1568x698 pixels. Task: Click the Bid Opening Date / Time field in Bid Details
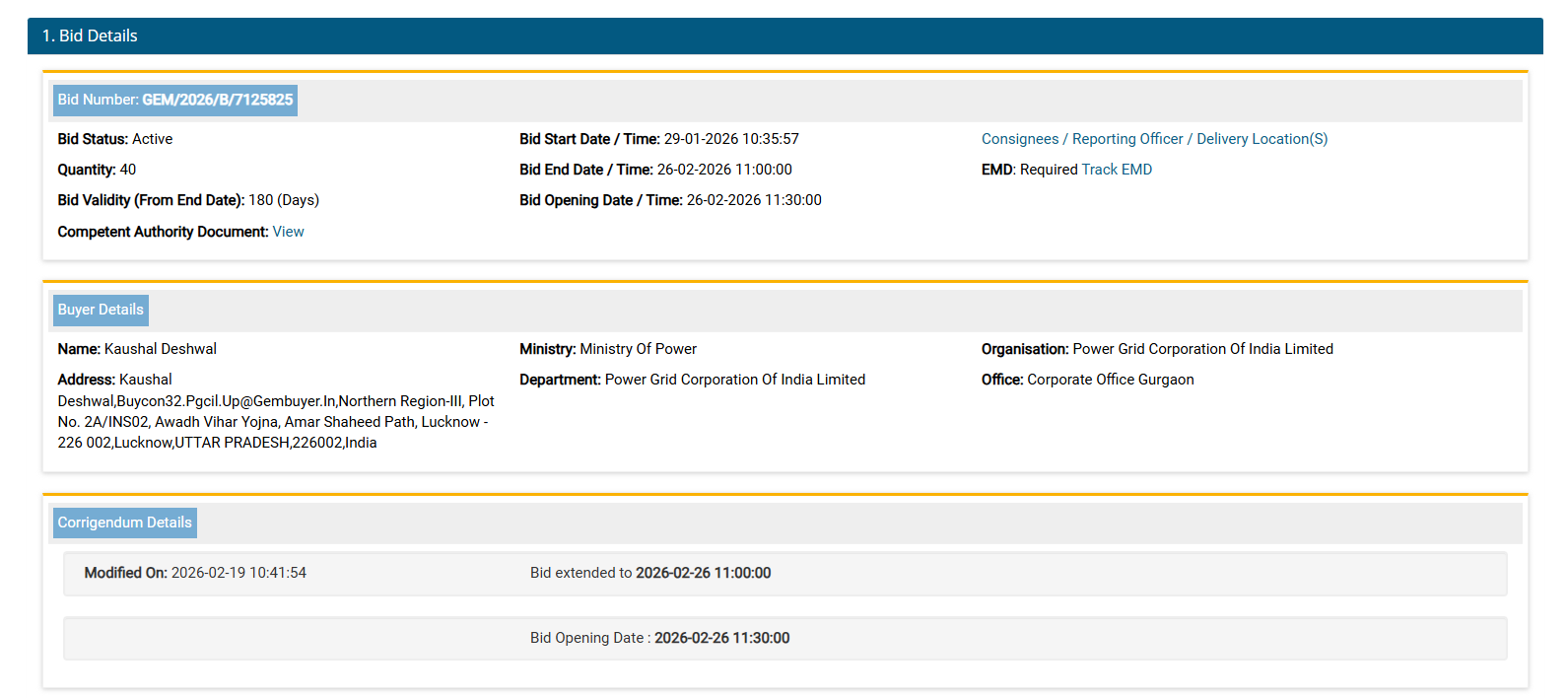[x=753, y=200]
